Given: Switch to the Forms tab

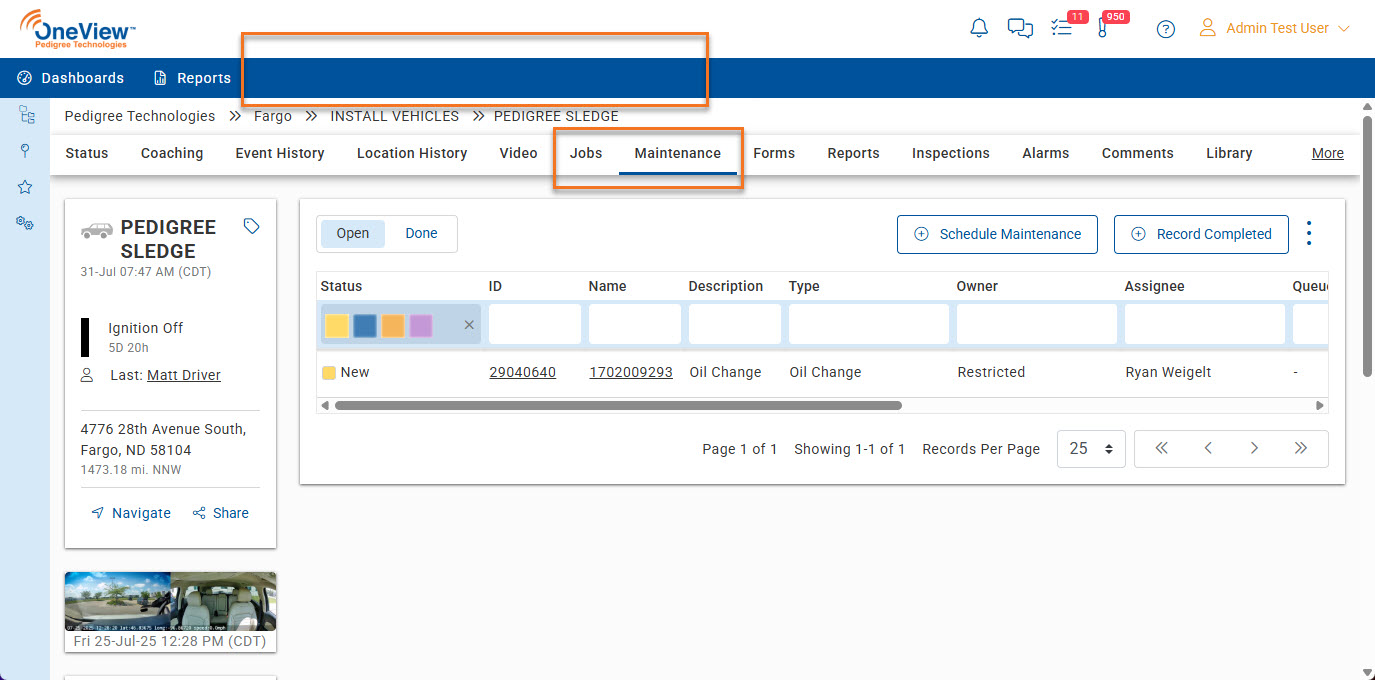Looking at the screenshot, I should [774, 153].
